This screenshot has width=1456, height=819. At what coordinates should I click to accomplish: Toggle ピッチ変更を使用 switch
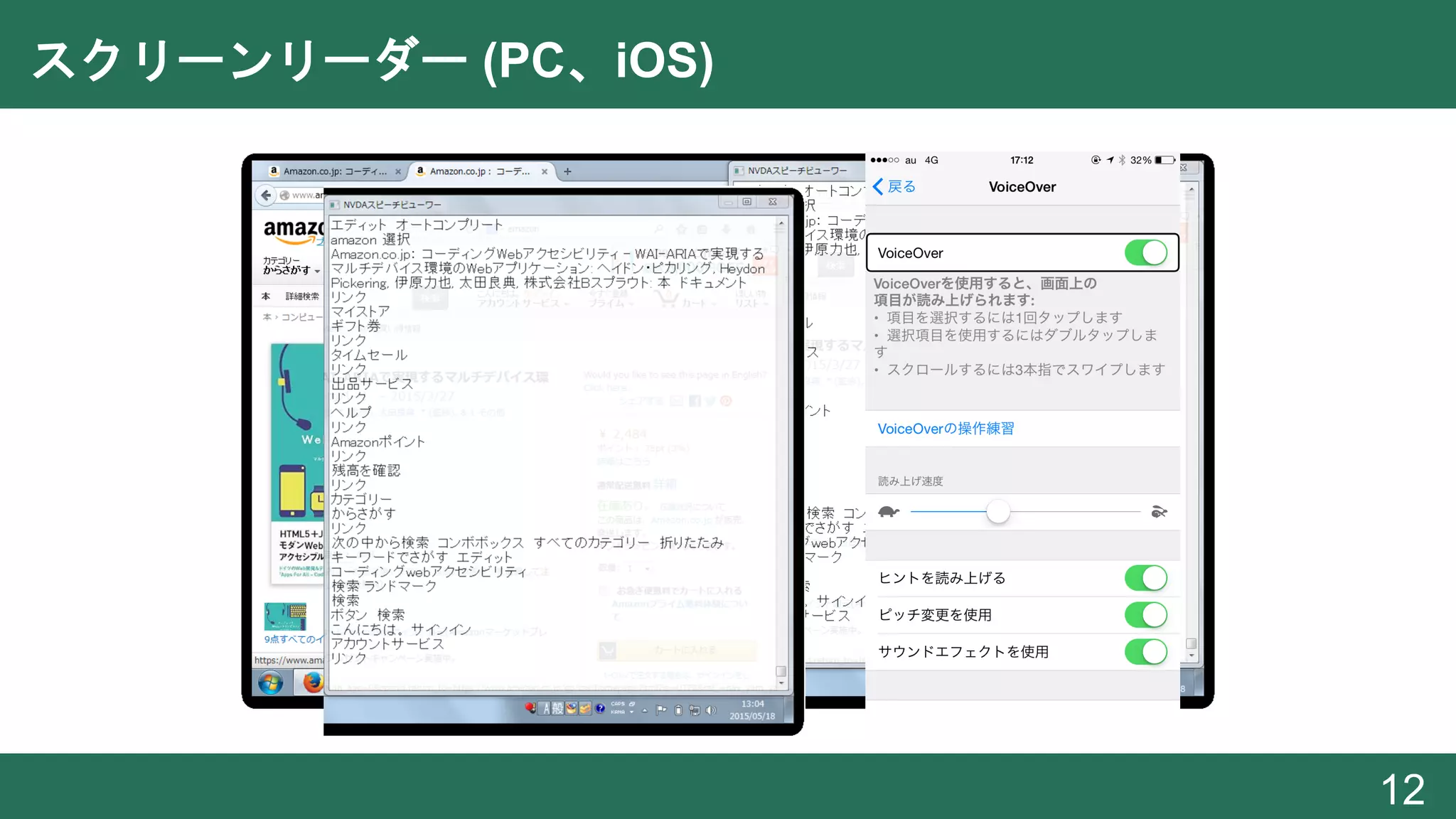[x=1145, y=615]
